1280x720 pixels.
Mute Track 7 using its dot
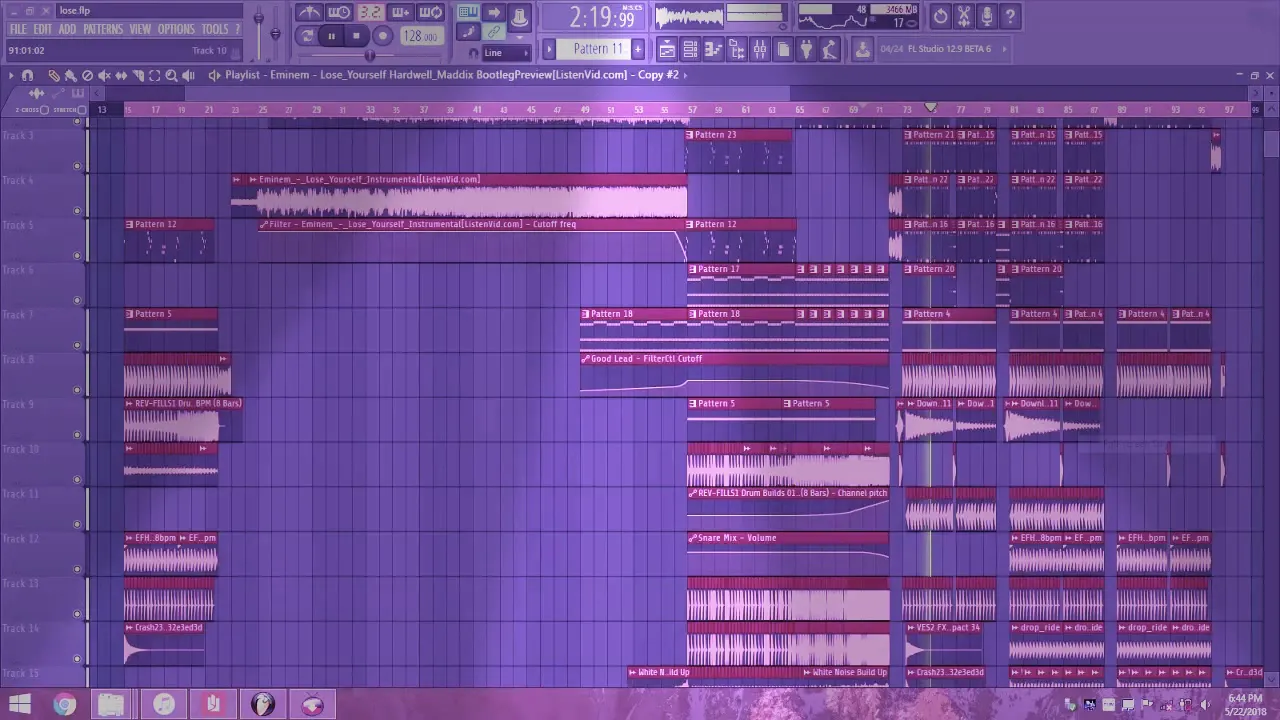(77, 345)
